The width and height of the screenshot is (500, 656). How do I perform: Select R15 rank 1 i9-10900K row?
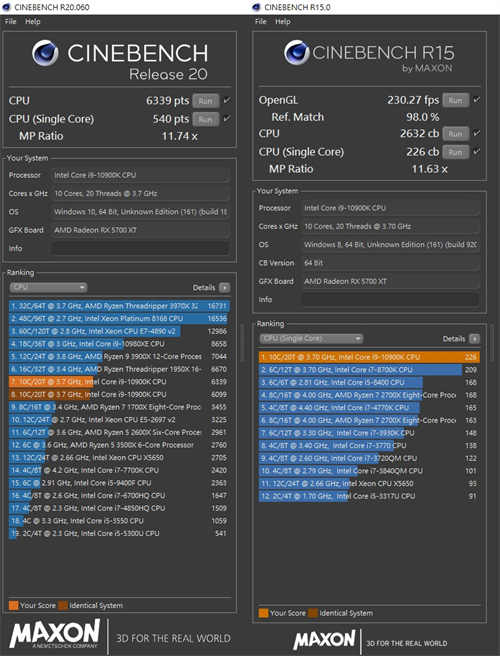point(369,357)
